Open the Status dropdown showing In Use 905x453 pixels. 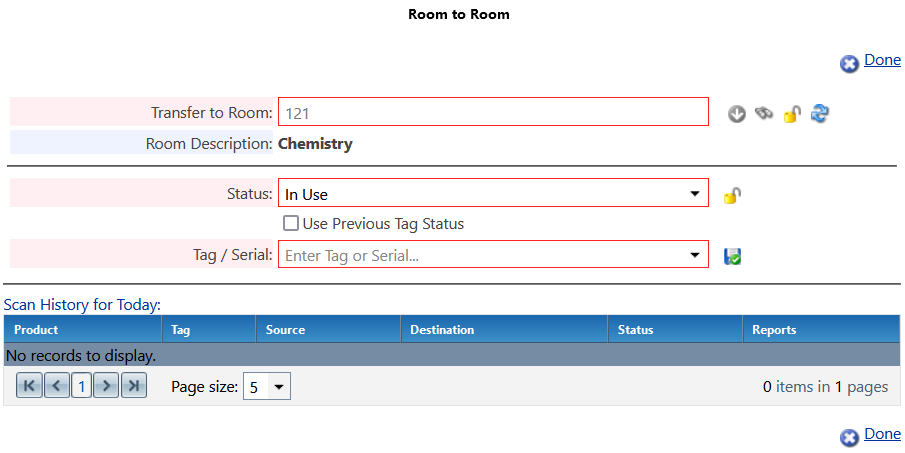pyautogui.click(x=493, y=193)
